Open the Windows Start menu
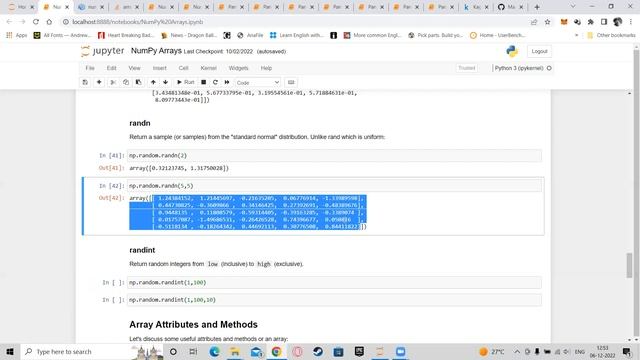Viewport: 640px width, 360px height. tap(10, 351)
